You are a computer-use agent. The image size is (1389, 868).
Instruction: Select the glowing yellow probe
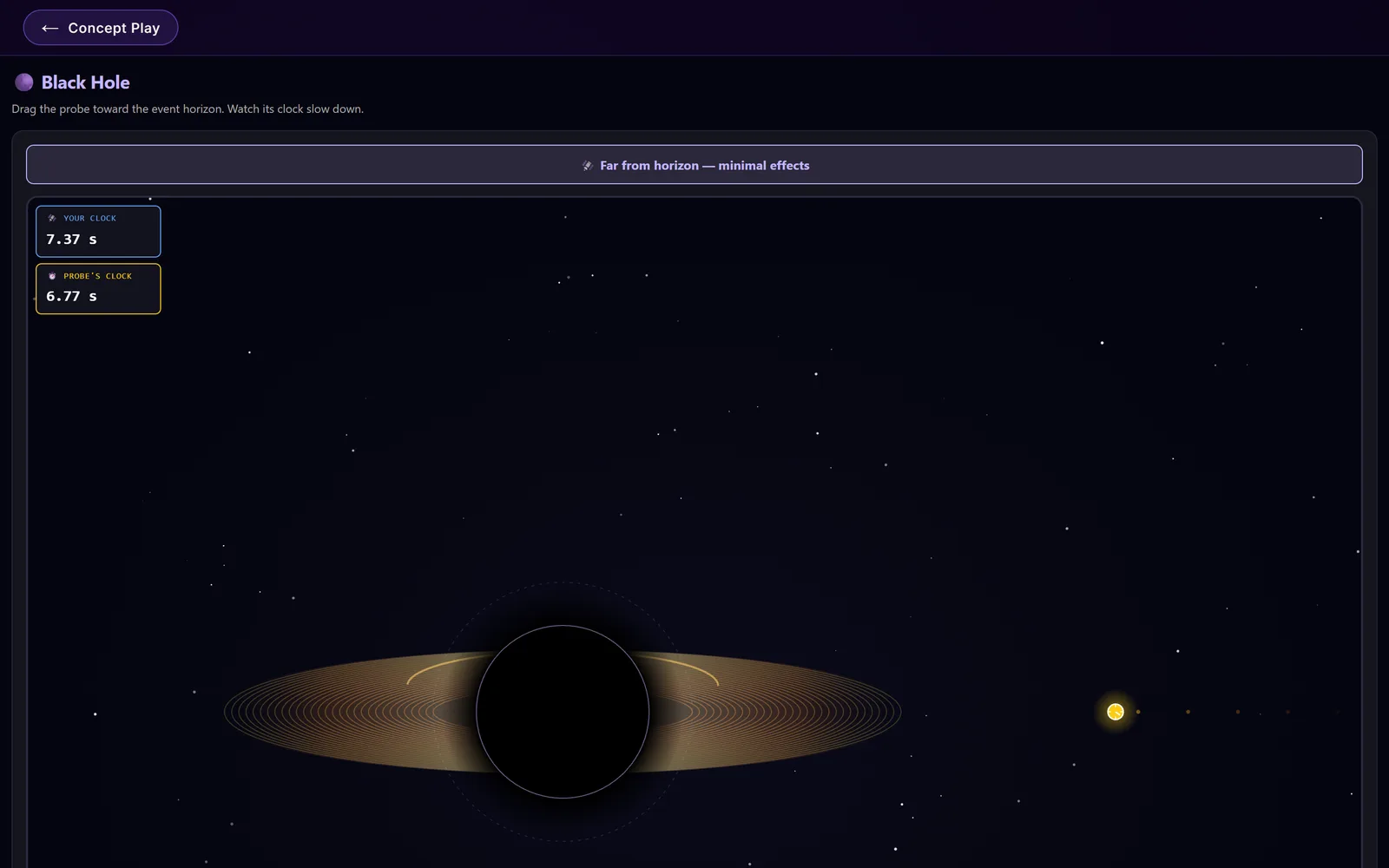tap(1116, 712)
